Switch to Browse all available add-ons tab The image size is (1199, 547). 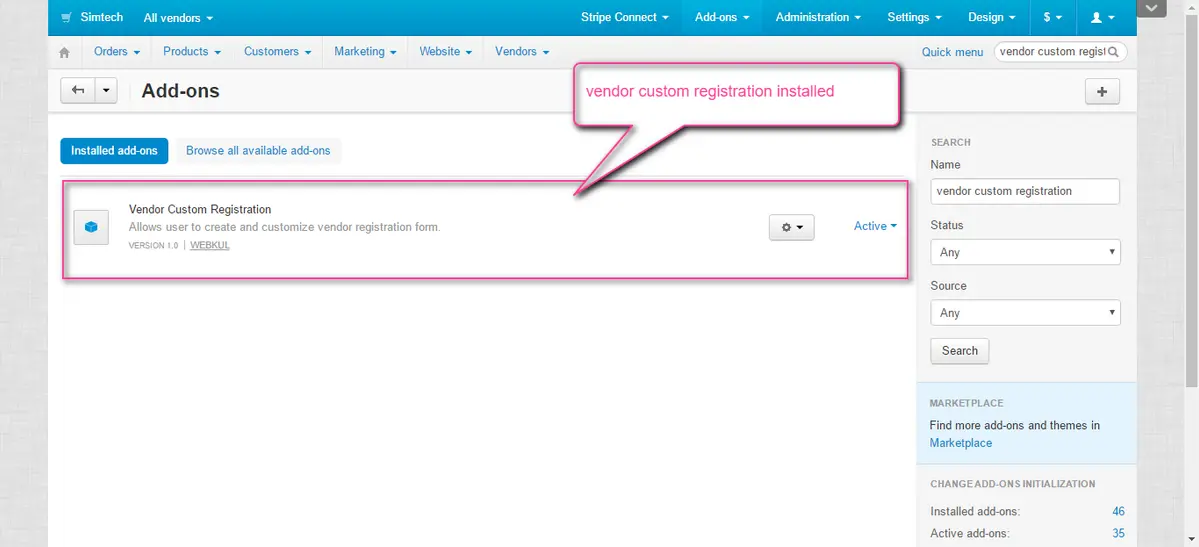tap(258, 151)
